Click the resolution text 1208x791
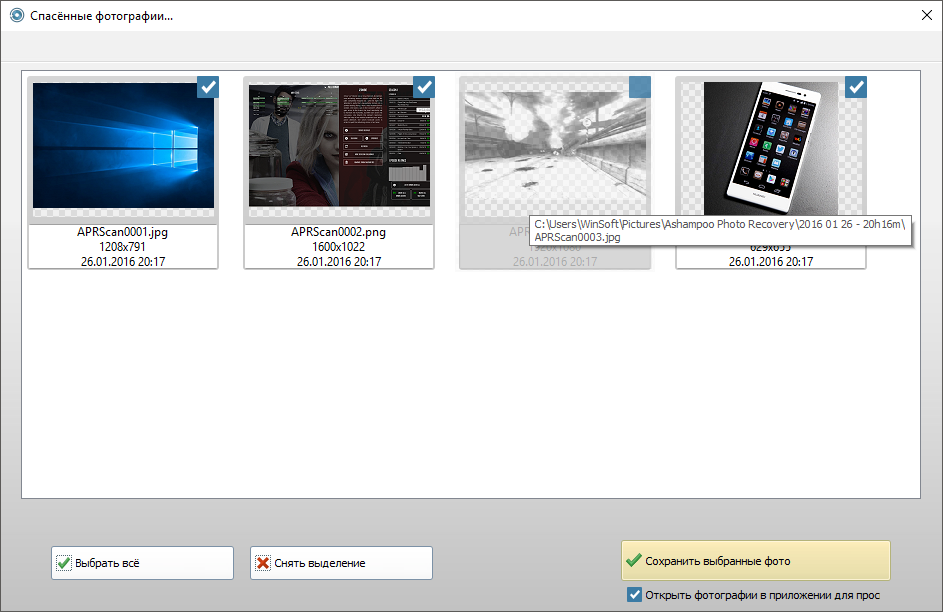This screenshot has width=943, height=612. [x=123, y=246]
